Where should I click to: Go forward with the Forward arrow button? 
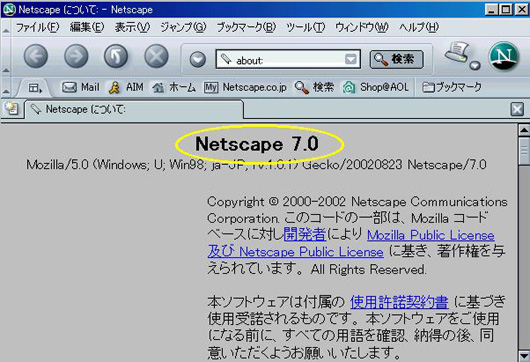(76, 56)
